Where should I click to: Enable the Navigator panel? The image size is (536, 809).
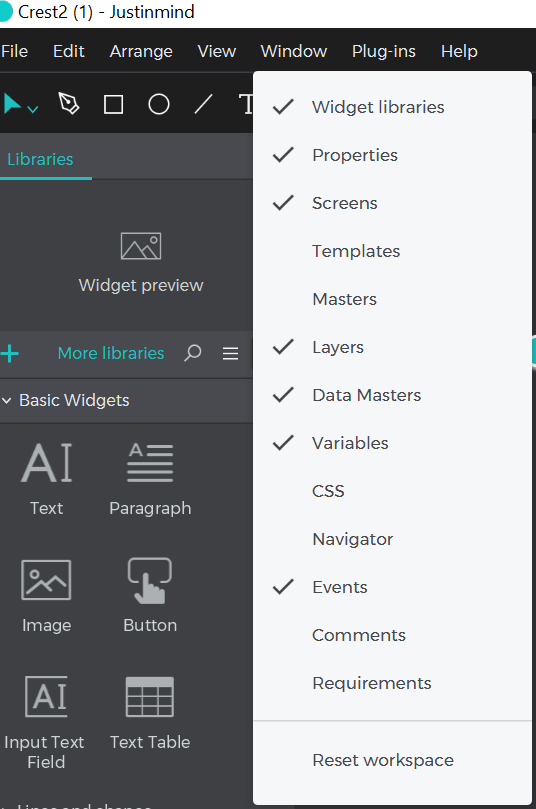pos(392,539)
